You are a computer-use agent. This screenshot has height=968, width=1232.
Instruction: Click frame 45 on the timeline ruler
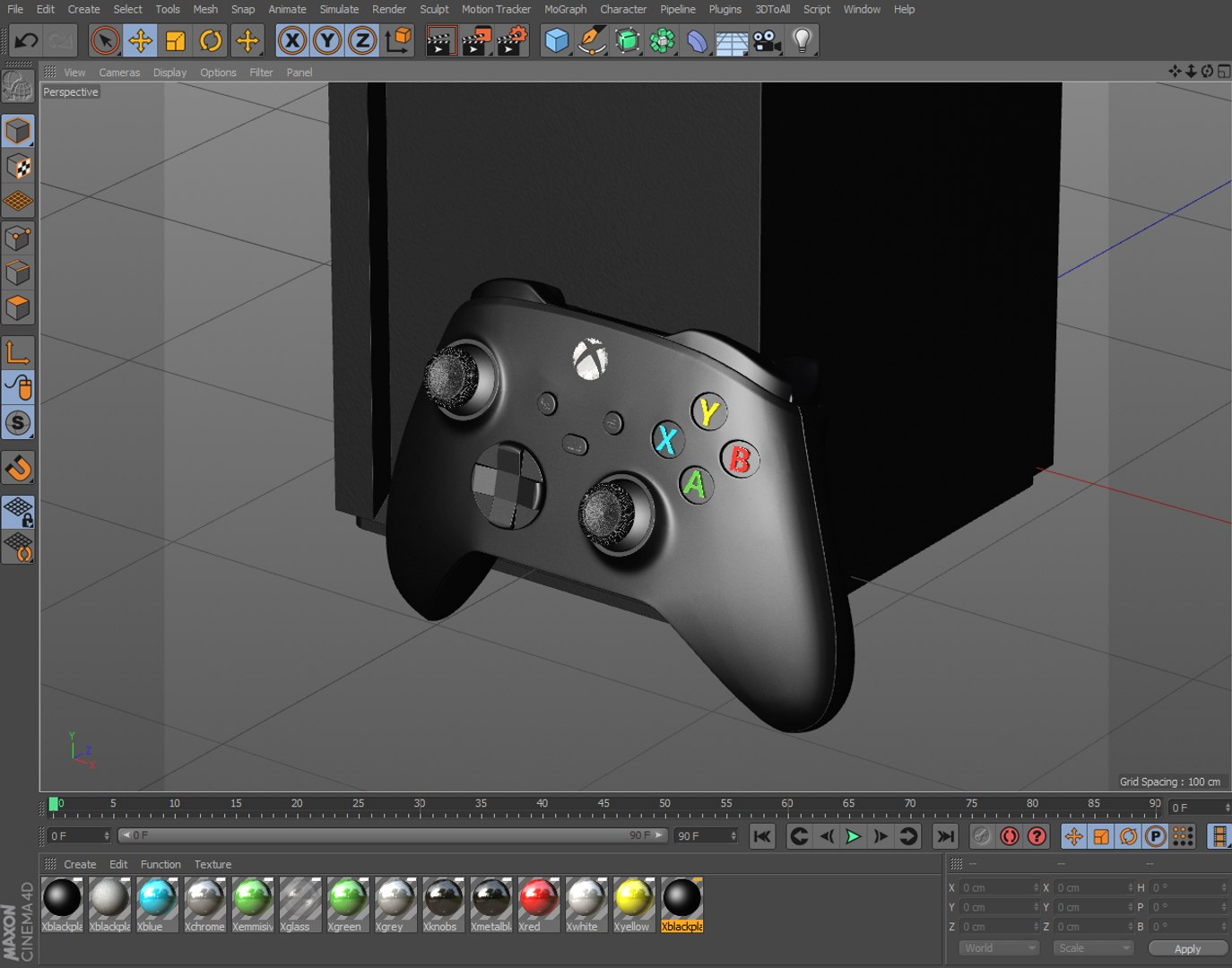[603, 806]
